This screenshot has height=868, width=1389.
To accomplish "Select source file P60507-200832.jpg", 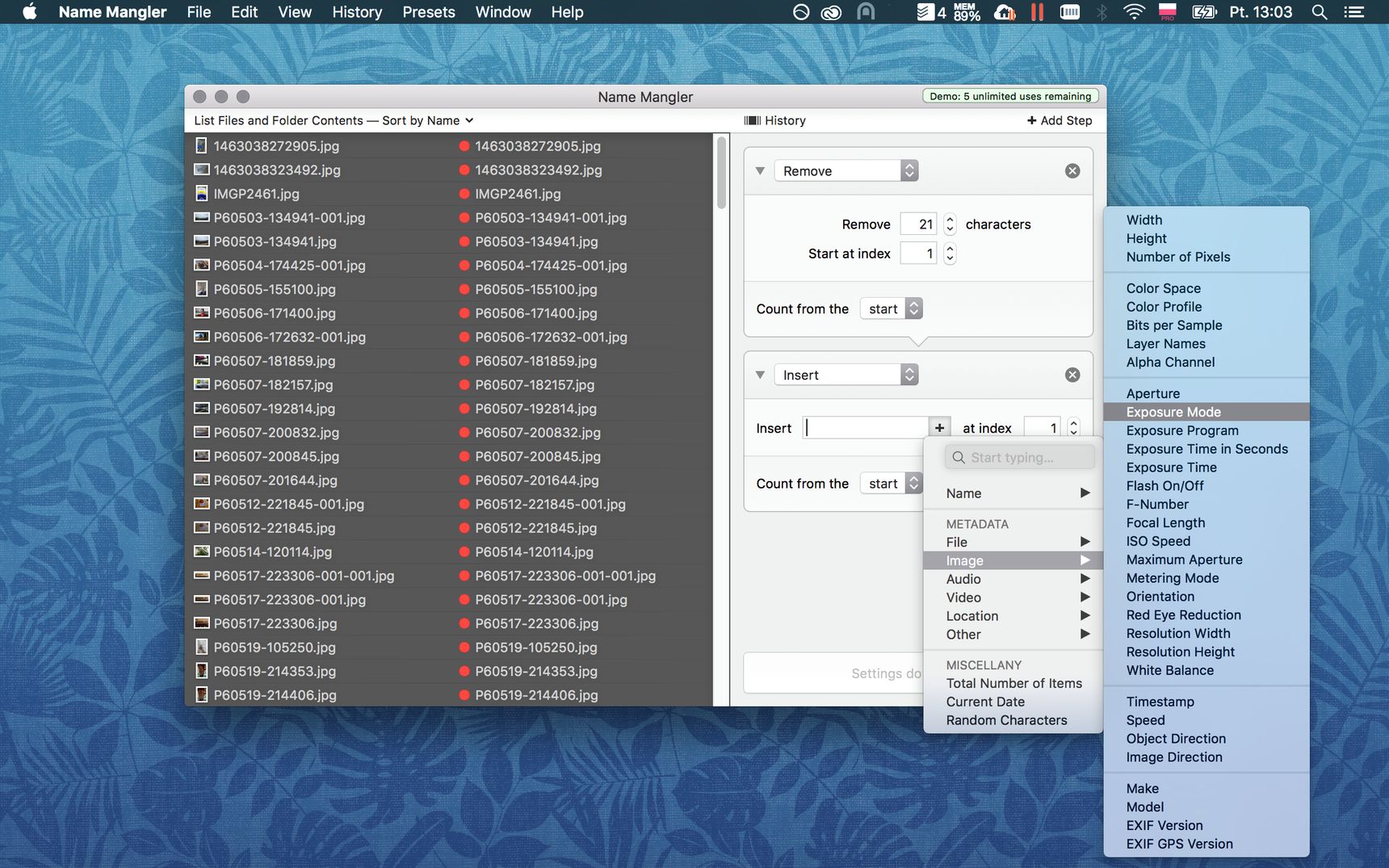I will pyautogui.click(x=276, y=433).
